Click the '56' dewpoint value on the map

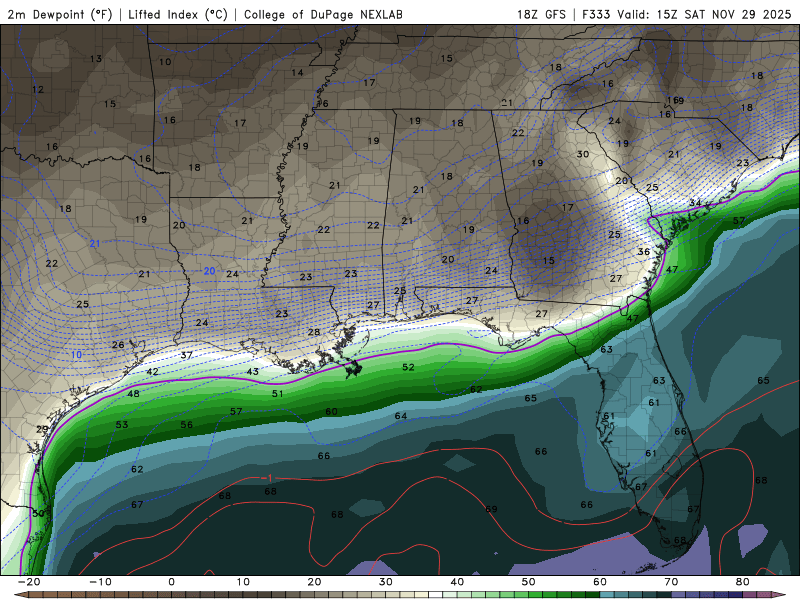pos(187,424)
